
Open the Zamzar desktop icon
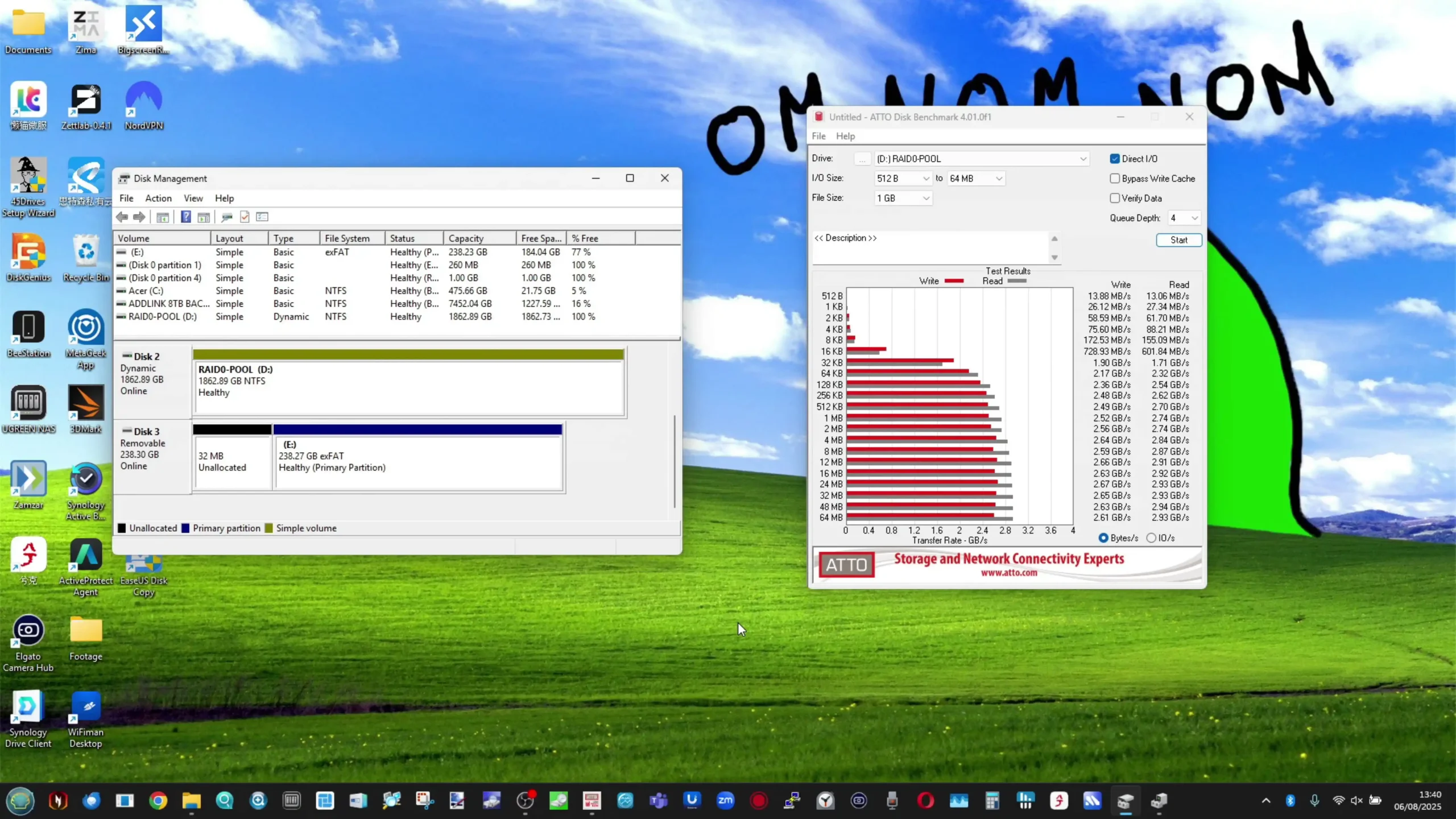28,485
